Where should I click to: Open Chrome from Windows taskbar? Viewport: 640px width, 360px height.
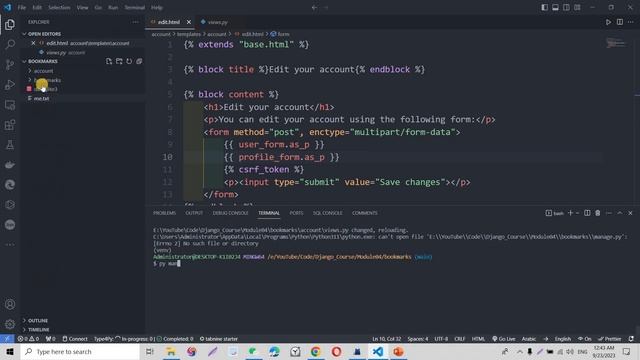coord(316,351)
